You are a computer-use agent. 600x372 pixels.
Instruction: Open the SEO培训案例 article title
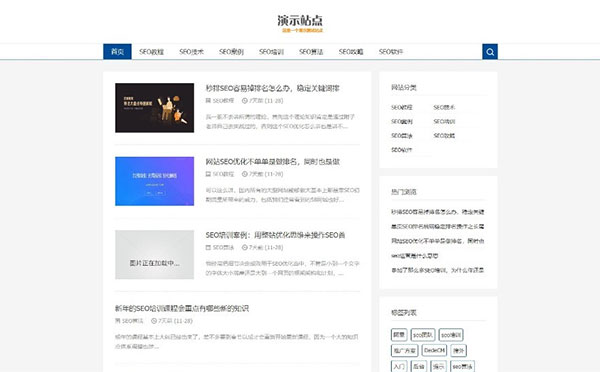tap(275, 235)
